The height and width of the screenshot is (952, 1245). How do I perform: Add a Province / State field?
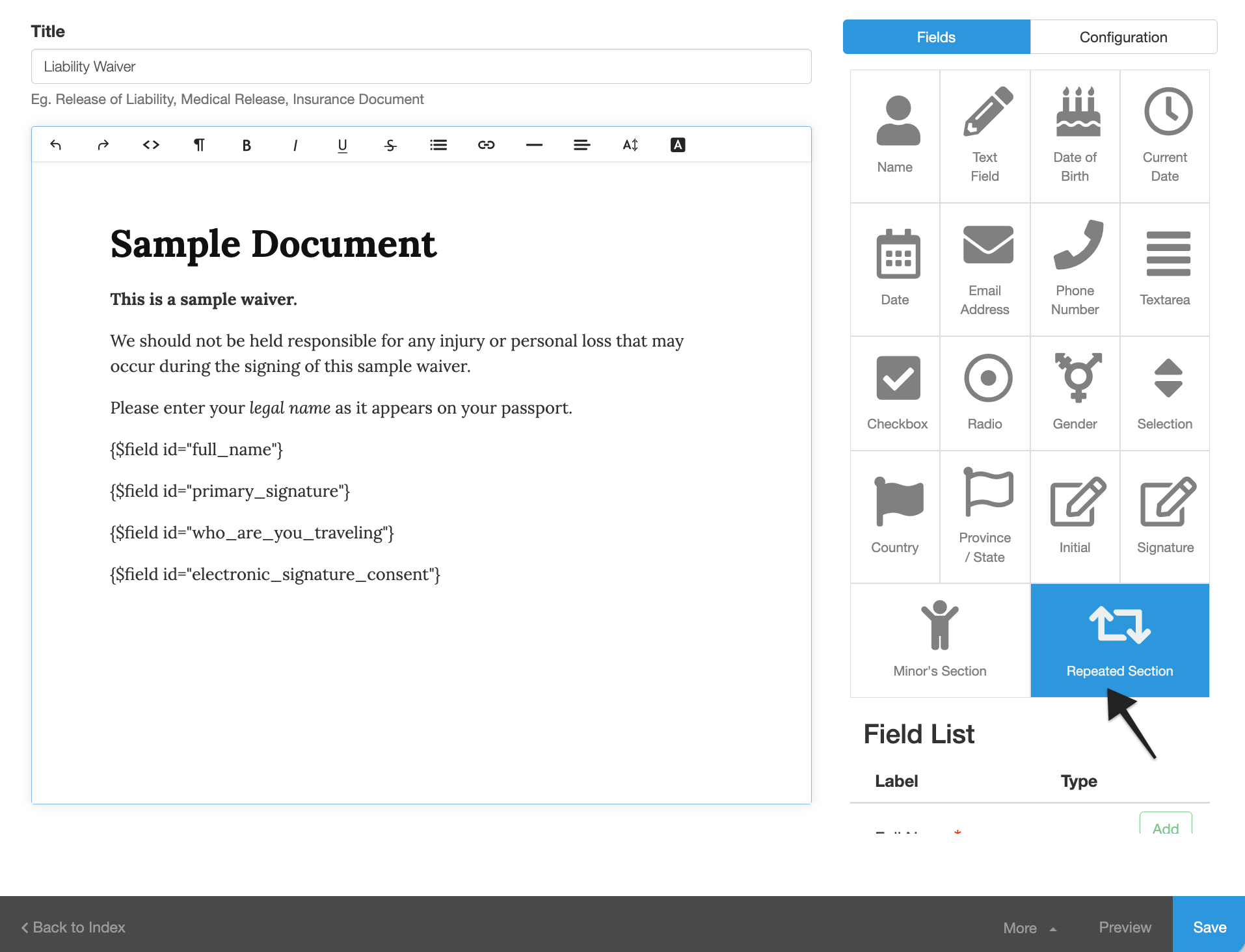(x=985, y=517)
